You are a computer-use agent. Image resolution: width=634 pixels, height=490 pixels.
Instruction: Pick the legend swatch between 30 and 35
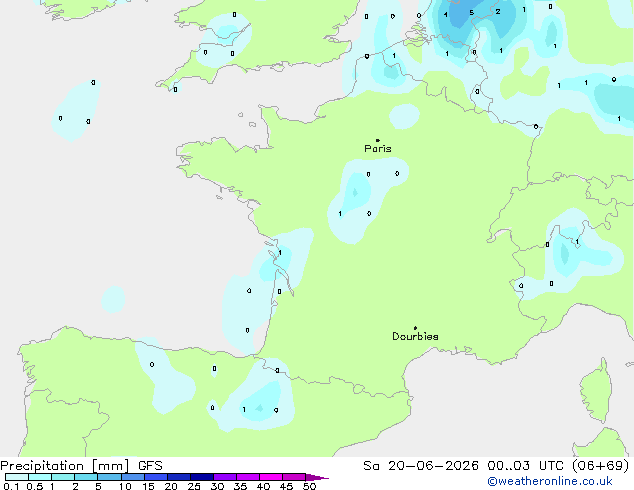click(x=225, y=477)
